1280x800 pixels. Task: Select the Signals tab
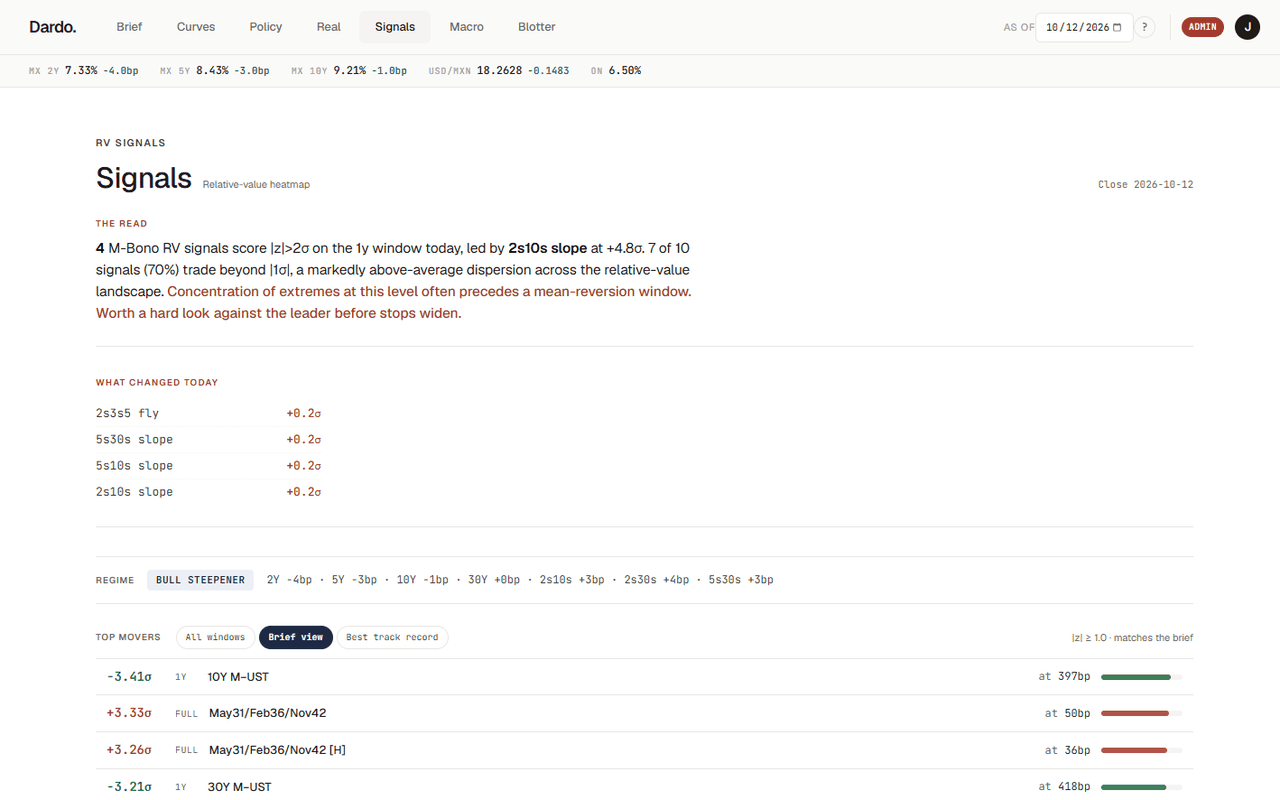pyautogui.click(x=395, y=27)
